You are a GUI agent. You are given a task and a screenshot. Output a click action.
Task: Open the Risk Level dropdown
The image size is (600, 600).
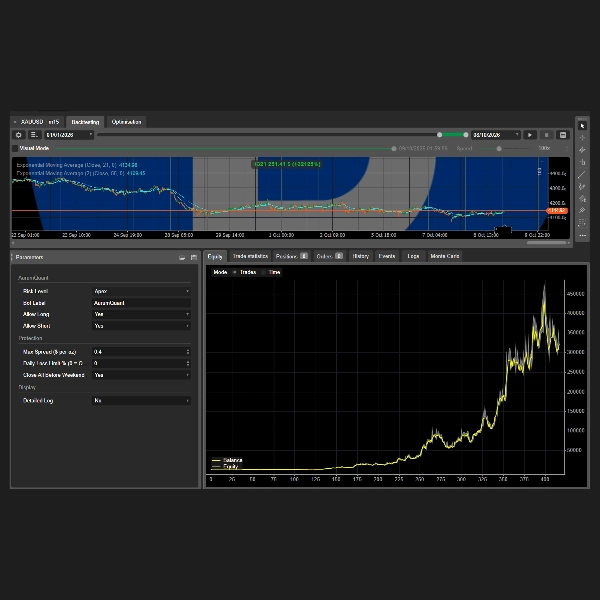[x=141, y=291]
